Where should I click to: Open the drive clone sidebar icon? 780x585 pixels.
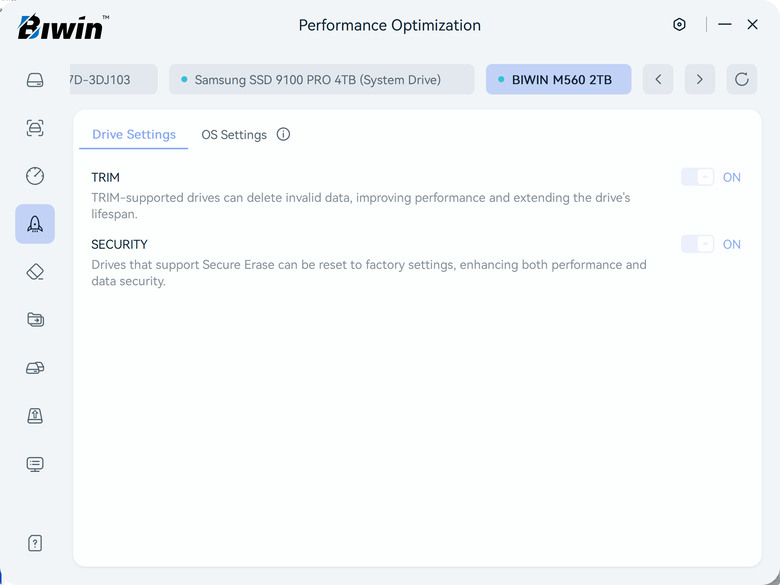click(35, 368)
